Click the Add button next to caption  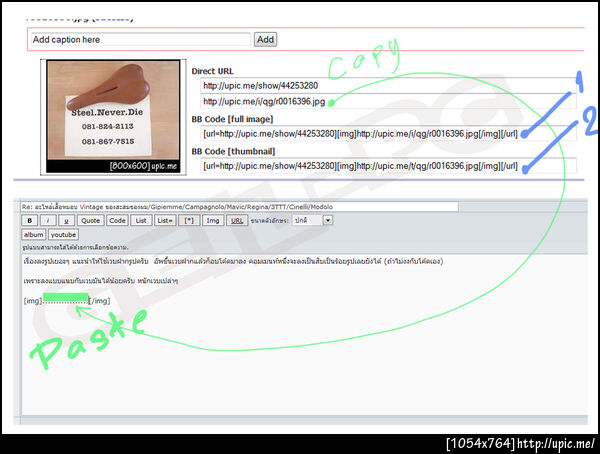pos(265,39)
